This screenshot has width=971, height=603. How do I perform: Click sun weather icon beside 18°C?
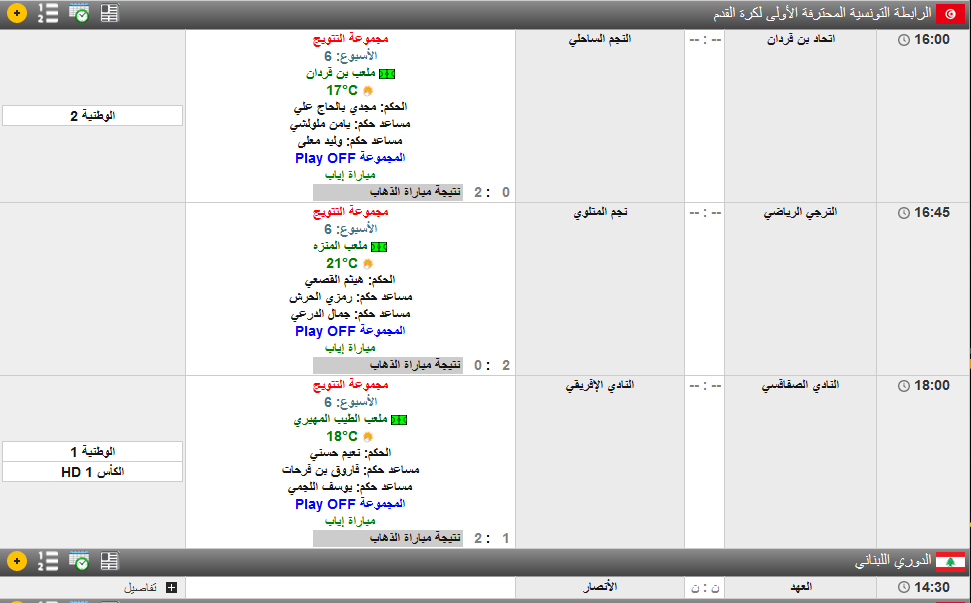pos(368,437)
